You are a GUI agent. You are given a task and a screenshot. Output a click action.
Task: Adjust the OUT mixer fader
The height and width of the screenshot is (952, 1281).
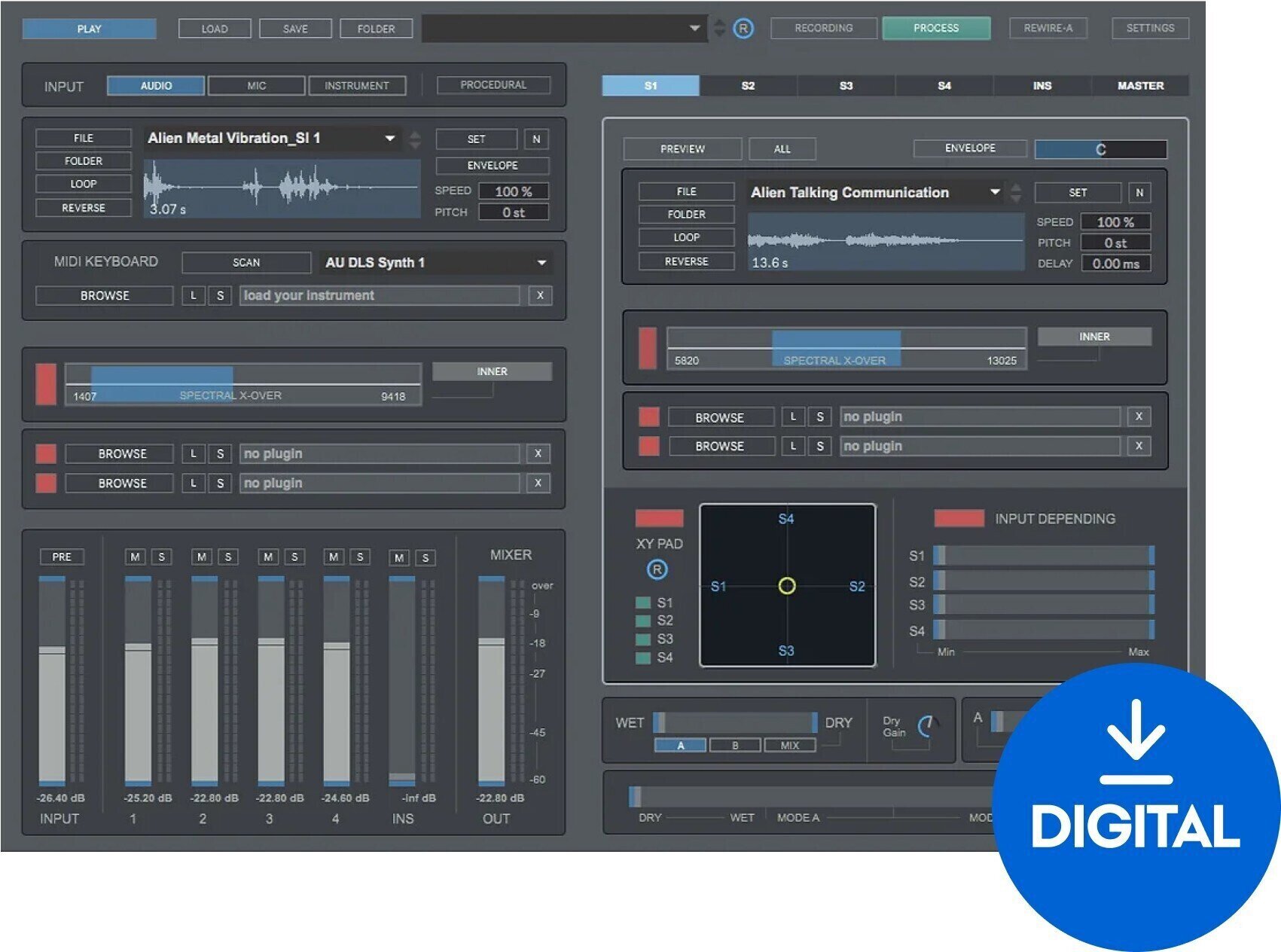tap(492, 682)
